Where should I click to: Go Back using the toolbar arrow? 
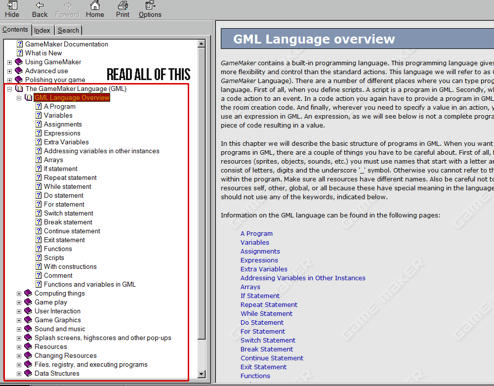(x=40, y=9)
